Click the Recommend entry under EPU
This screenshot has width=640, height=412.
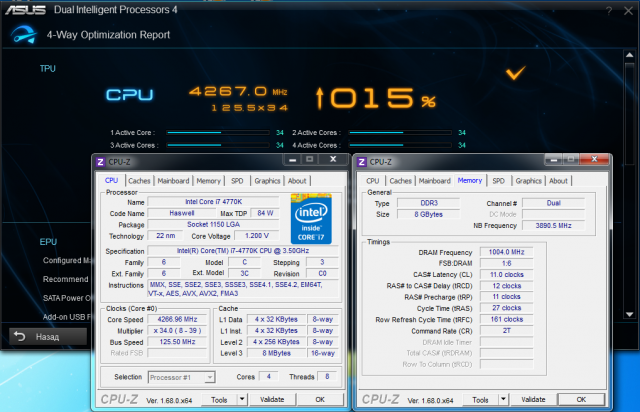[65, 279]
